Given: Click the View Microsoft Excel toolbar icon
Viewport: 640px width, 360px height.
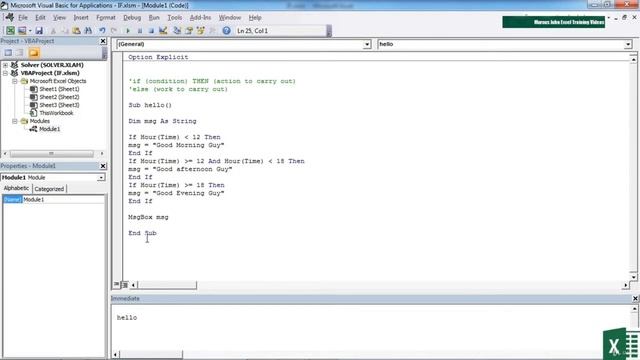Looking at the screenshot, I should tap(10, 31).
